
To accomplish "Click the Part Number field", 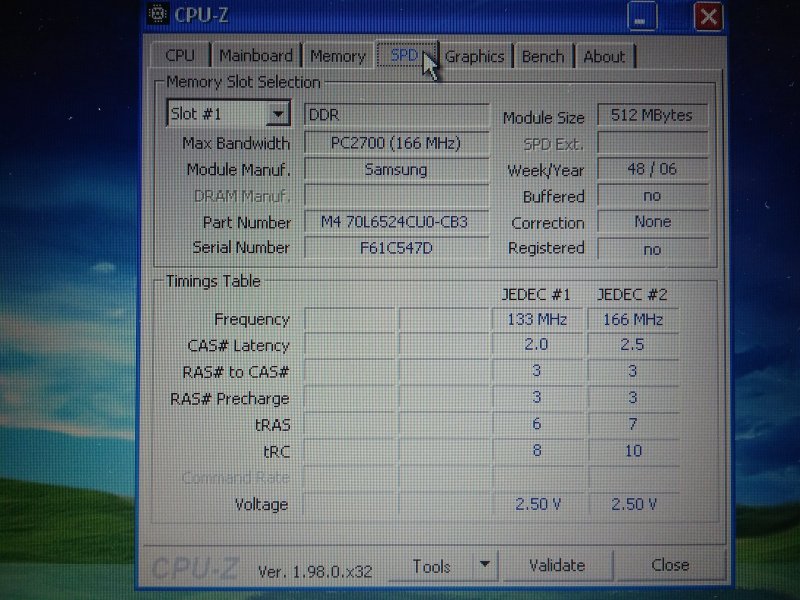I will coord(396,222).
